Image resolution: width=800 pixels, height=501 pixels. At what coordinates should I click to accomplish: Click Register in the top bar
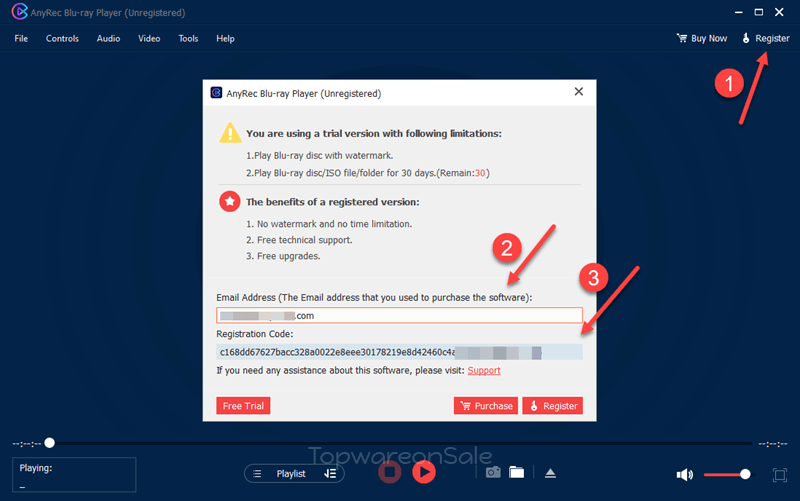tap(765, 38)
